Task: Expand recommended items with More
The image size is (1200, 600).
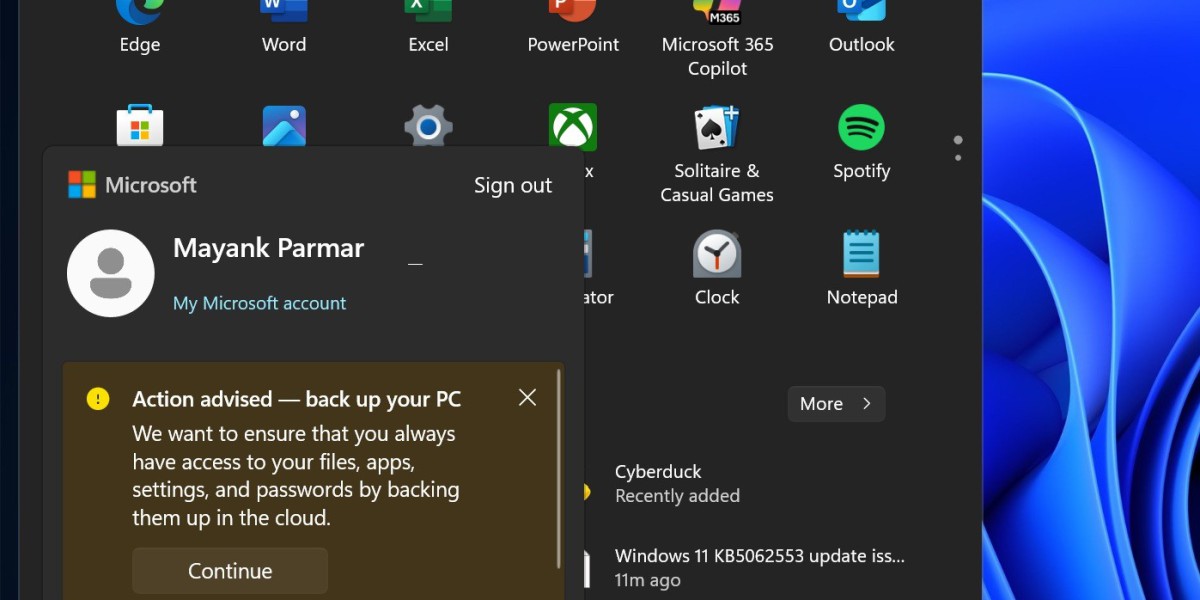Action: [836, 404]
